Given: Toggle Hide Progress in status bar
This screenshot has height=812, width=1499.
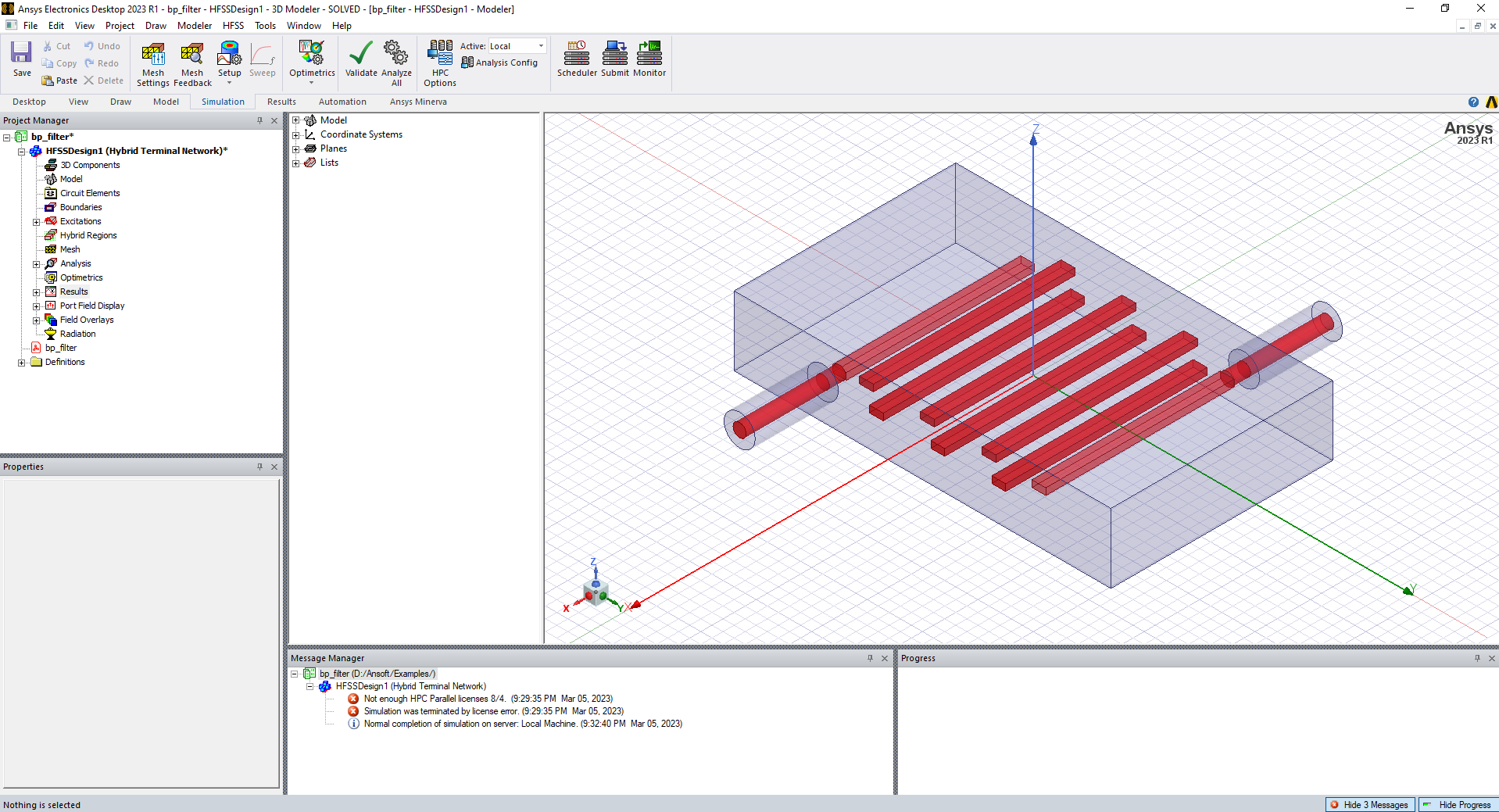Looking at the screenshot, I should click(x=1458, y=805).
